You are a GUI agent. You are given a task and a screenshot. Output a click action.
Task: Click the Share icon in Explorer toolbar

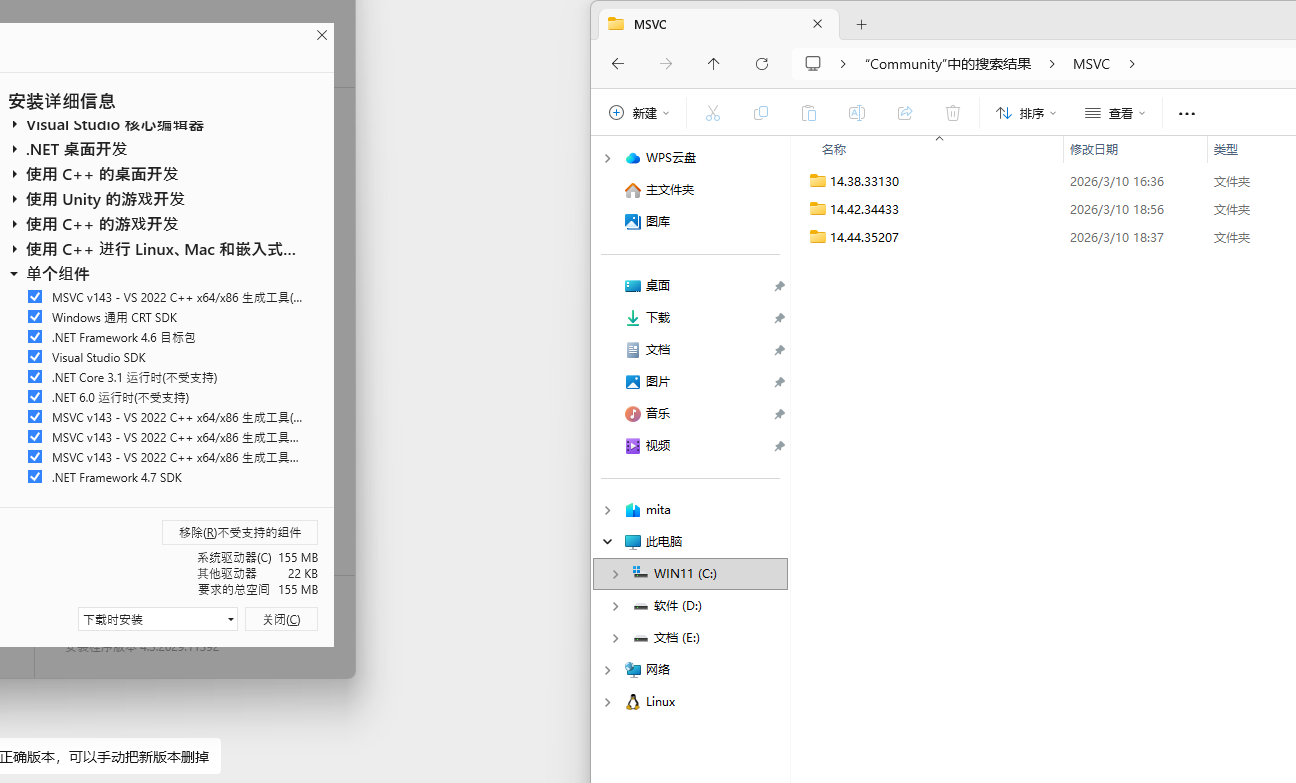(x=905, y=113)
